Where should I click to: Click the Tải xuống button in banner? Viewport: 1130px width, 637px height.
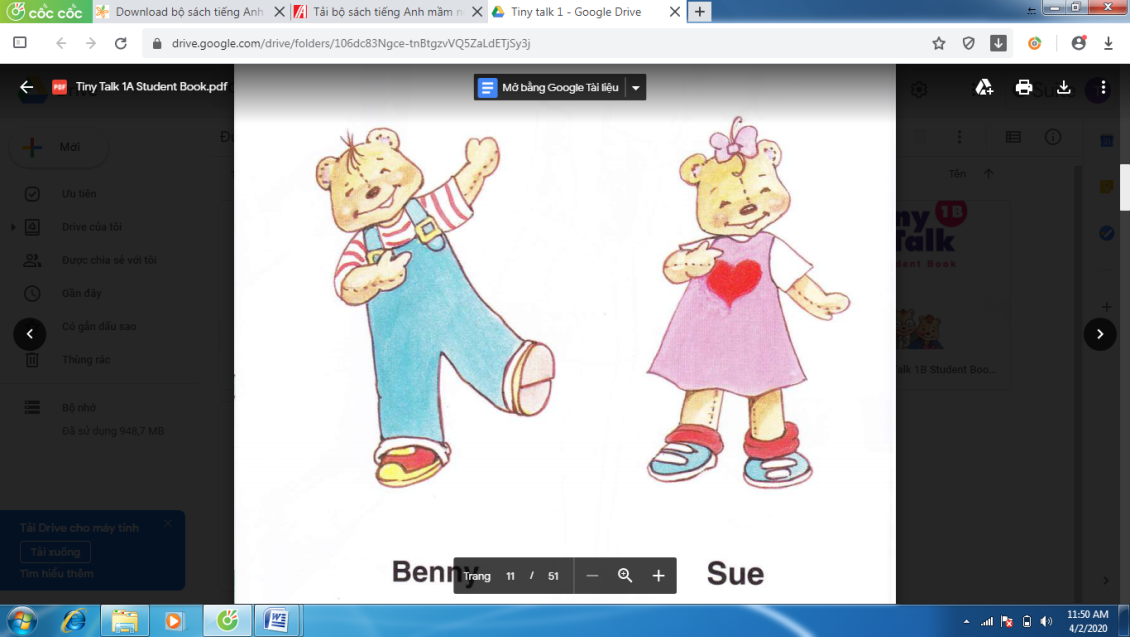click(x=55, y=552)
